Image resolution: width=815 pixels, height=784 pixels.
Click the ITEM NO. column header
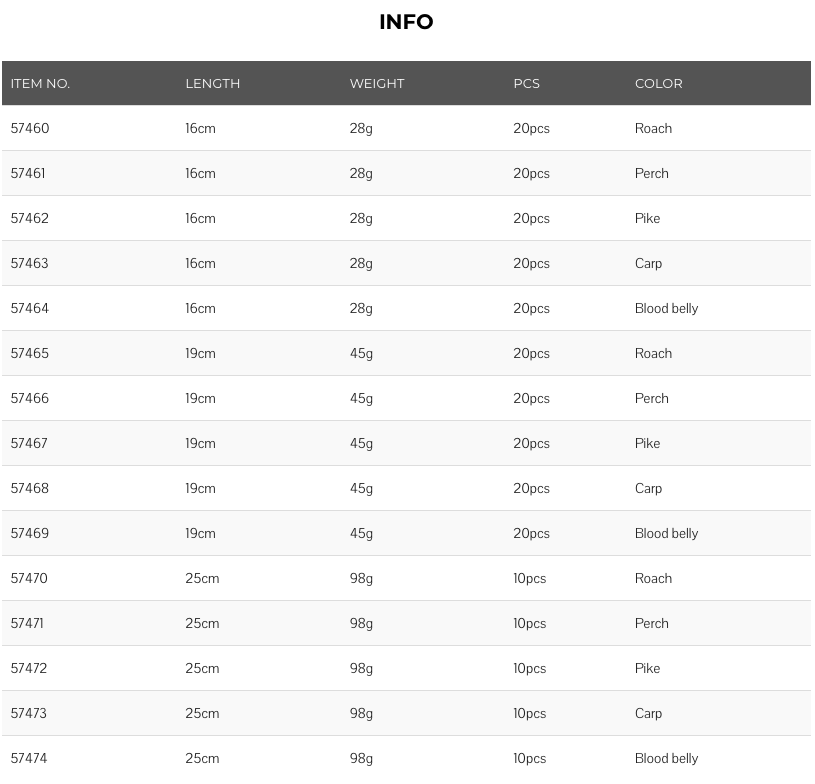point(40,84)
